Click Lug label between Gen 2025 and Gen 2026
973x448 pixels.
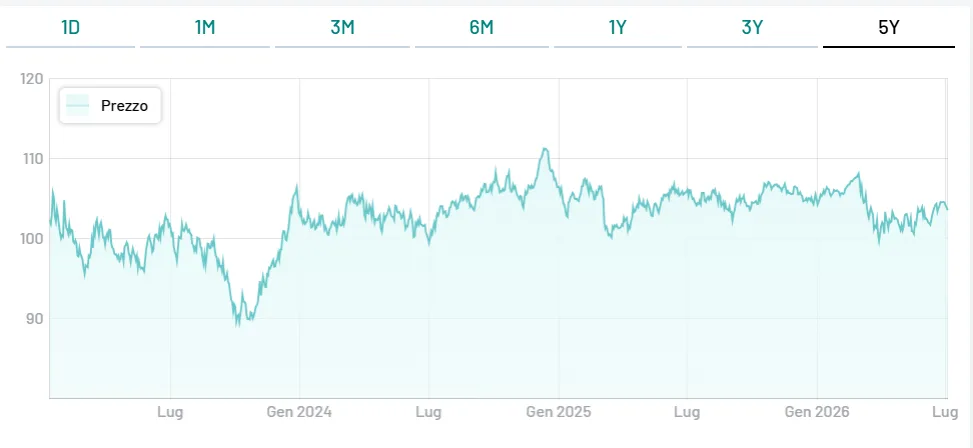point(687,412)
